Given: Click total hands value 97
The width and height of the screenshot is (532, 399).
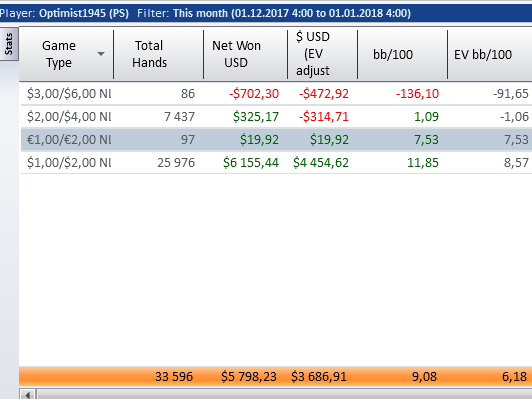Looking at the screenshot, I should pos(188,140).
